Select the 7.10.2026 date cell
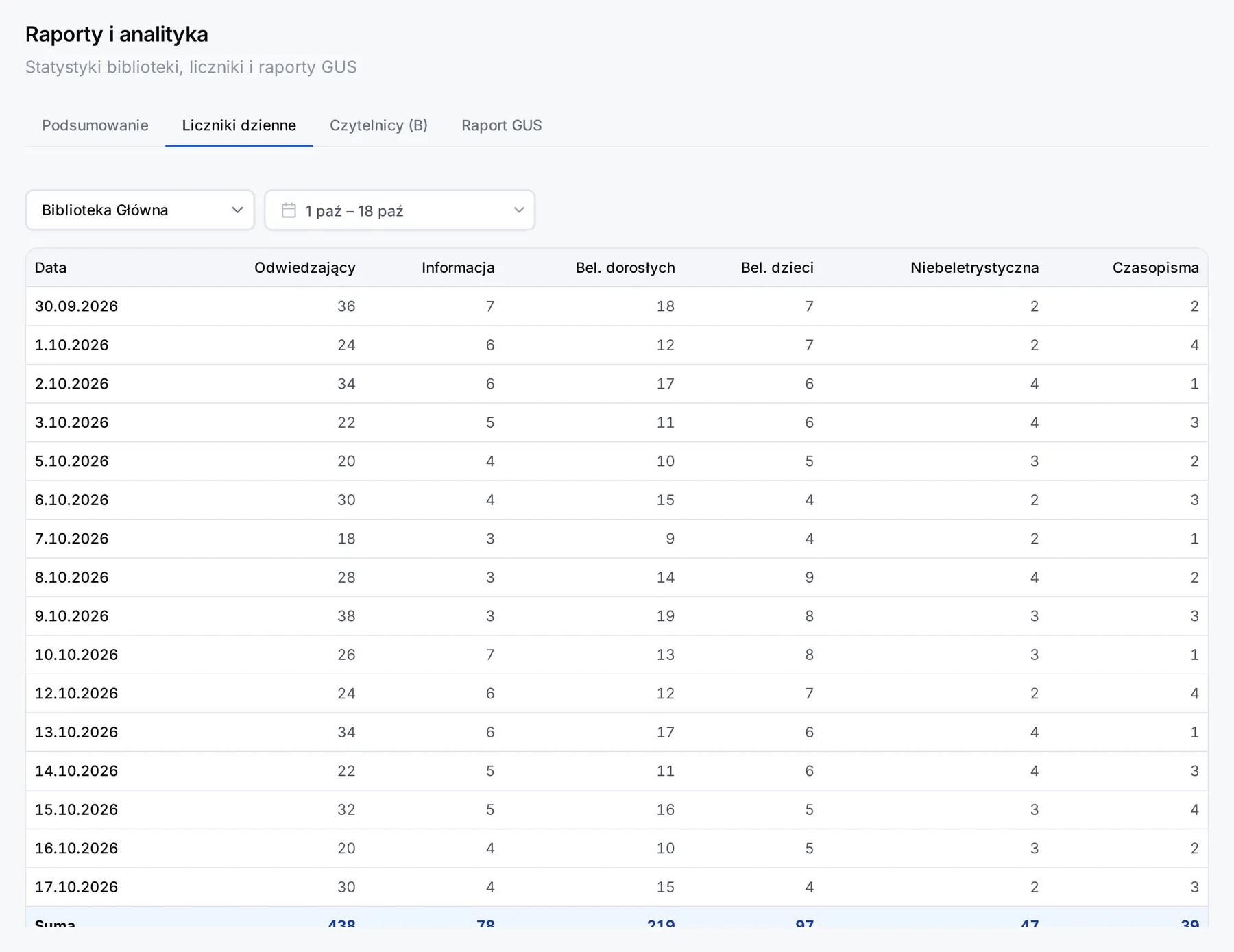This screenshot has height=952, width=1234. [x=72, y=539]
